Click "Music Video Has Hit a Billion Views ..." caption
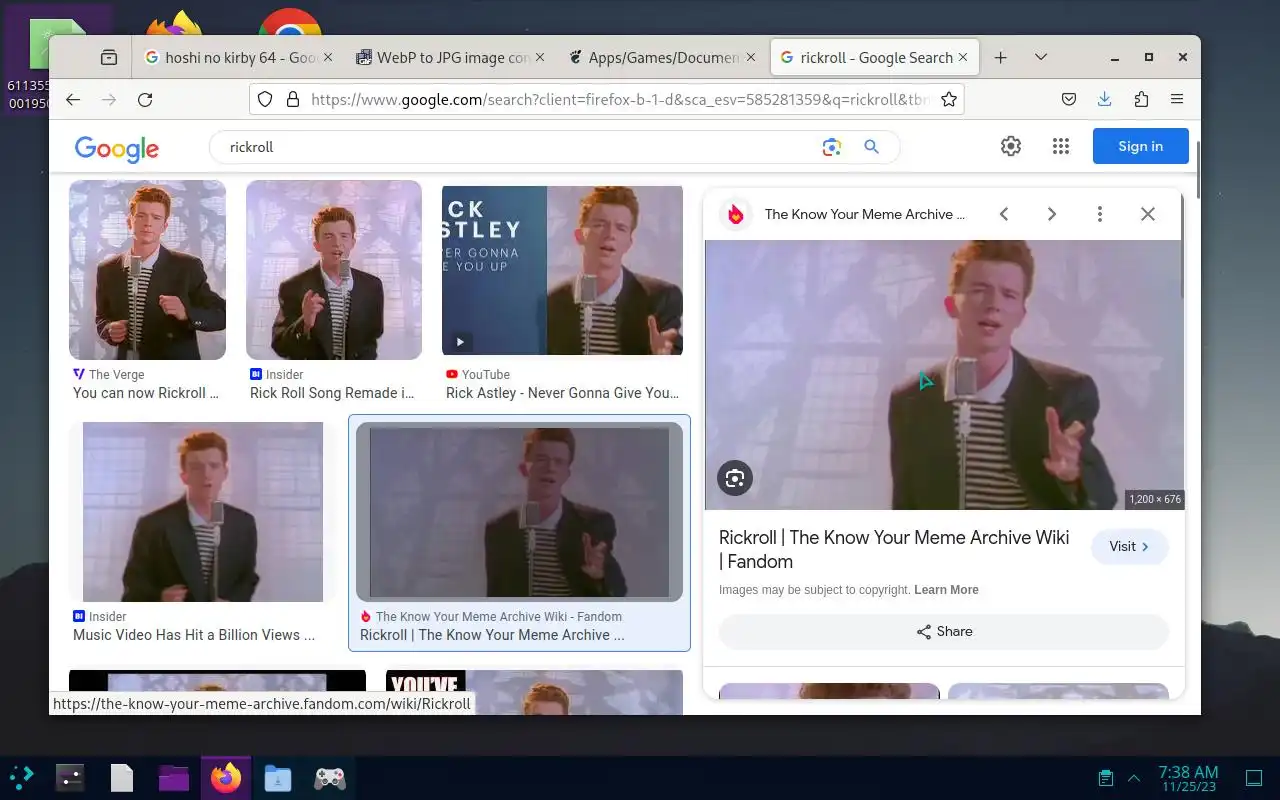Screen dimensions: 1280x800 tap(194, 635)
